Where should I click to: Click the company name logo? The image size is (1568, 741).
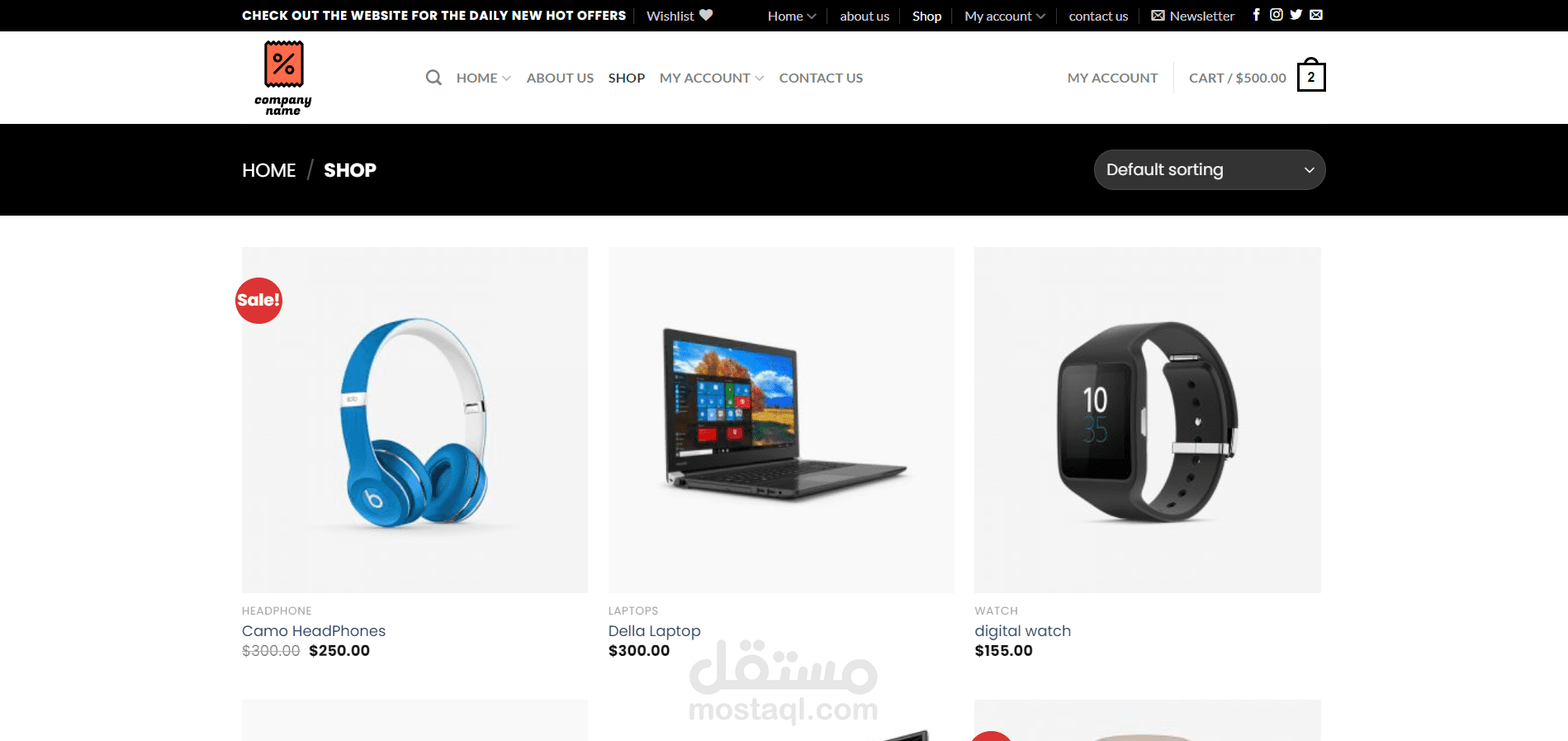pyautogui.click(x=283, y=78)
